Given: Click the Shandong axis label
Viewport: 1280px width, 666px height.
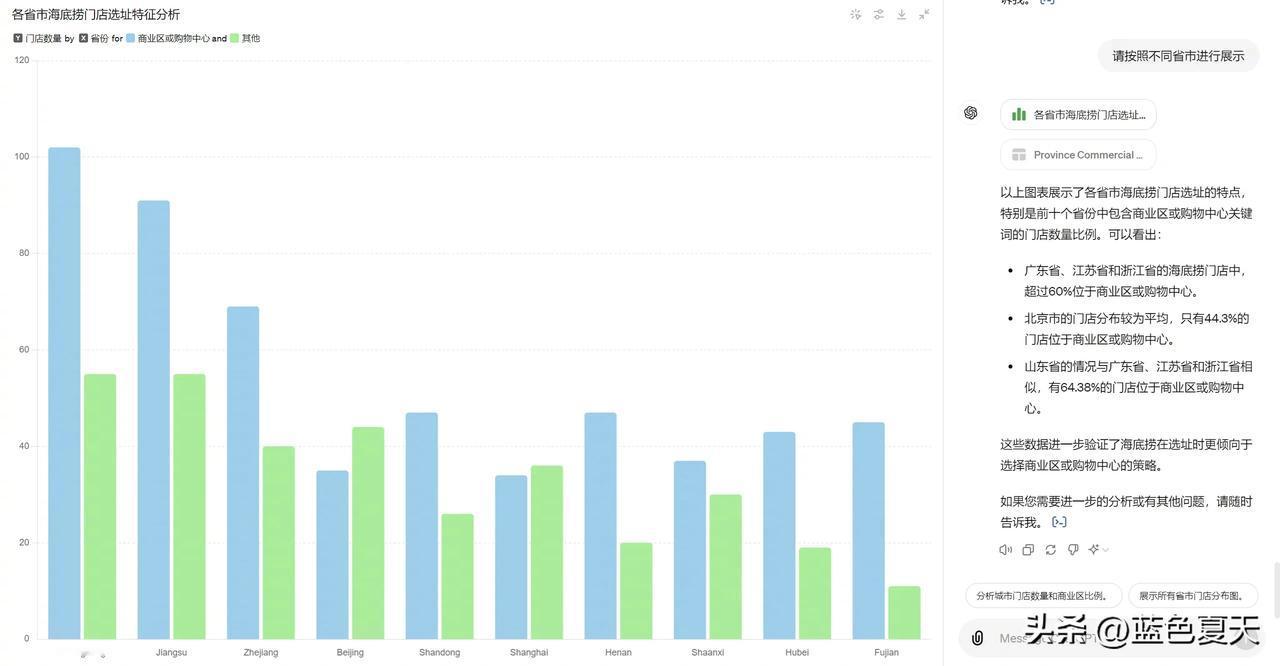Looking at the screenshot, I should pyautogui.click(x=440, y=653).
